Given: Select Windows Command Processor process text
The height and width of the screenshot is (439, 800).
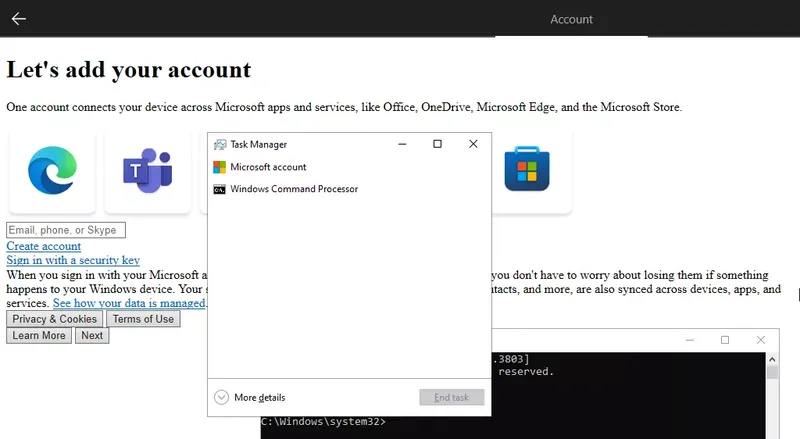Looking at the screenshot, I should (x=294, y=189).
